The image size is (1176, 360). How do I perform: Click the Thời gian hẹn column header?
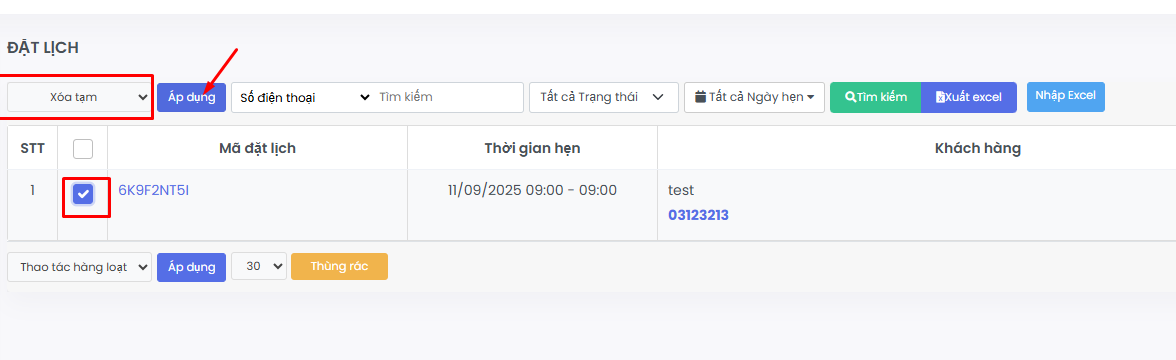pyautogui.click(x=532, y=148)
